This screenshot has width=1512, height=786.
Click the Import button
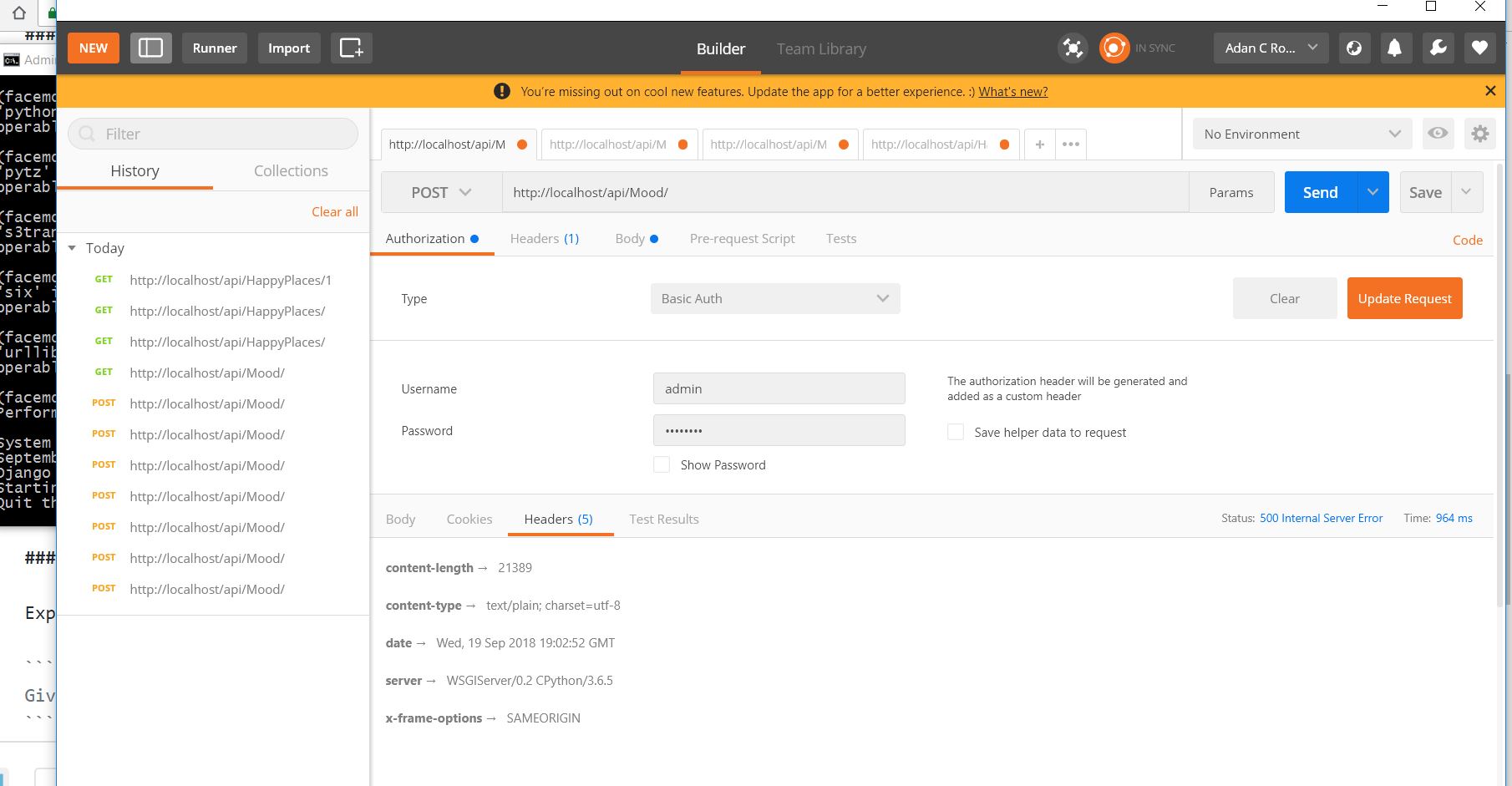coord(289,48)
